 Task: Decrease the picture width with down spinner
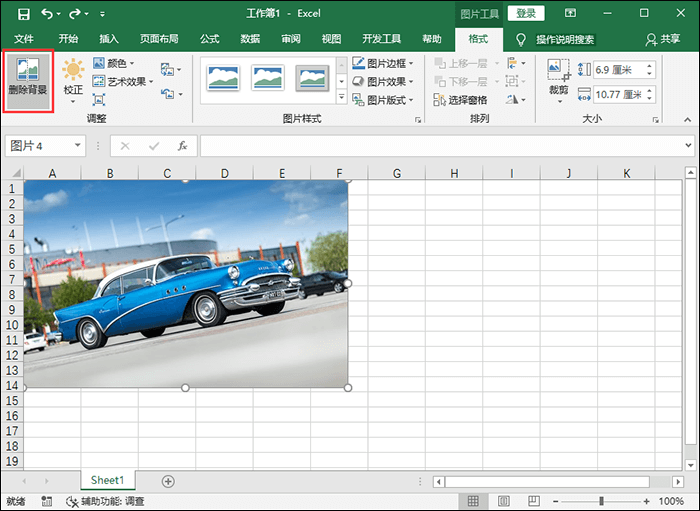pyautogui.click(x=650, y=99)
